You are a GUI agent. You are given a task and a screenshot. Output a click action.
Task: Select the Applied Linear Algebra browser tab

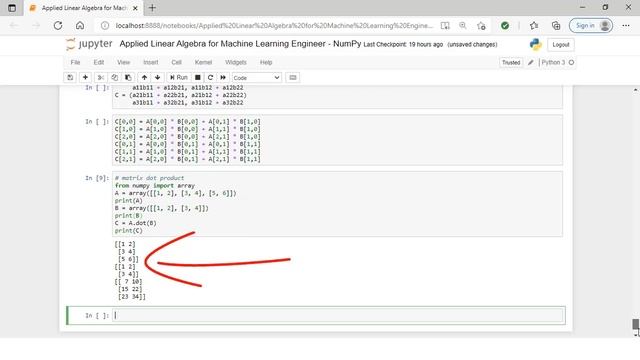click(x=84, y=8)
